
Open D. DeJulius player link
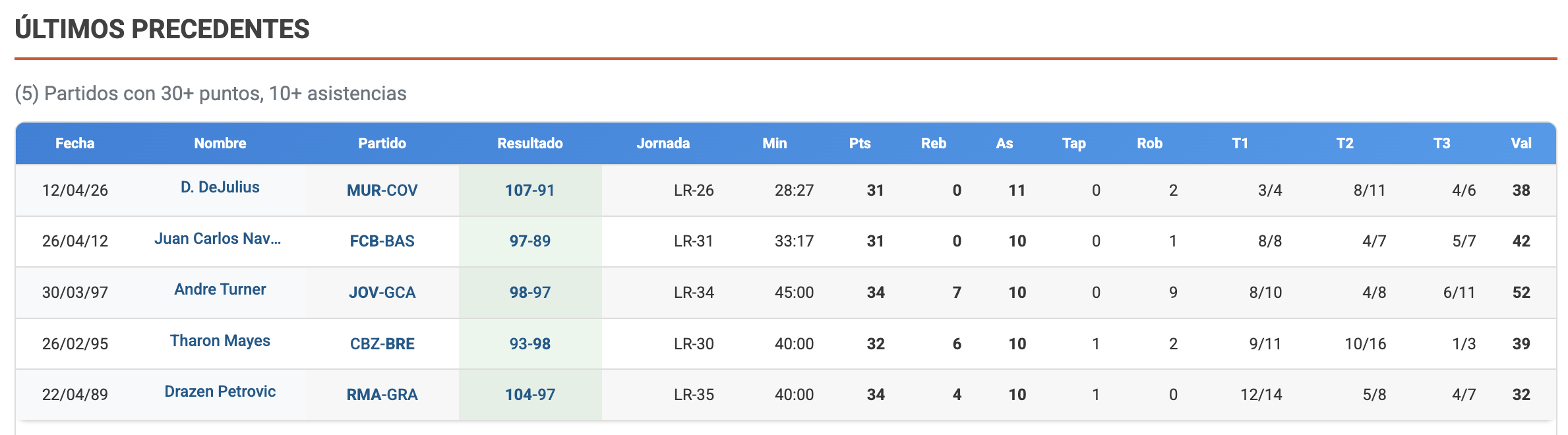pyautogui.click(x=220, y=187)
